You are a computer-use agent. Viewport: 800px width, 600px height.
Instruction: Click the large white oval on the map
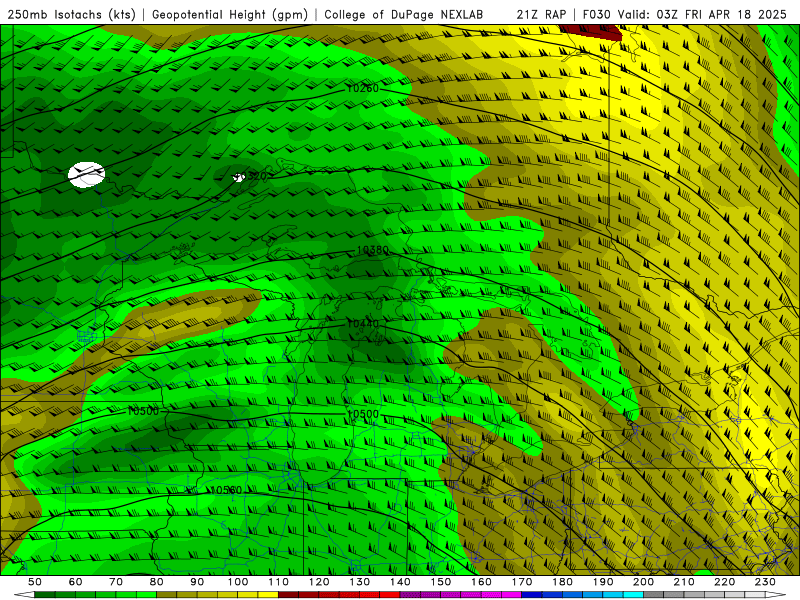87,174
